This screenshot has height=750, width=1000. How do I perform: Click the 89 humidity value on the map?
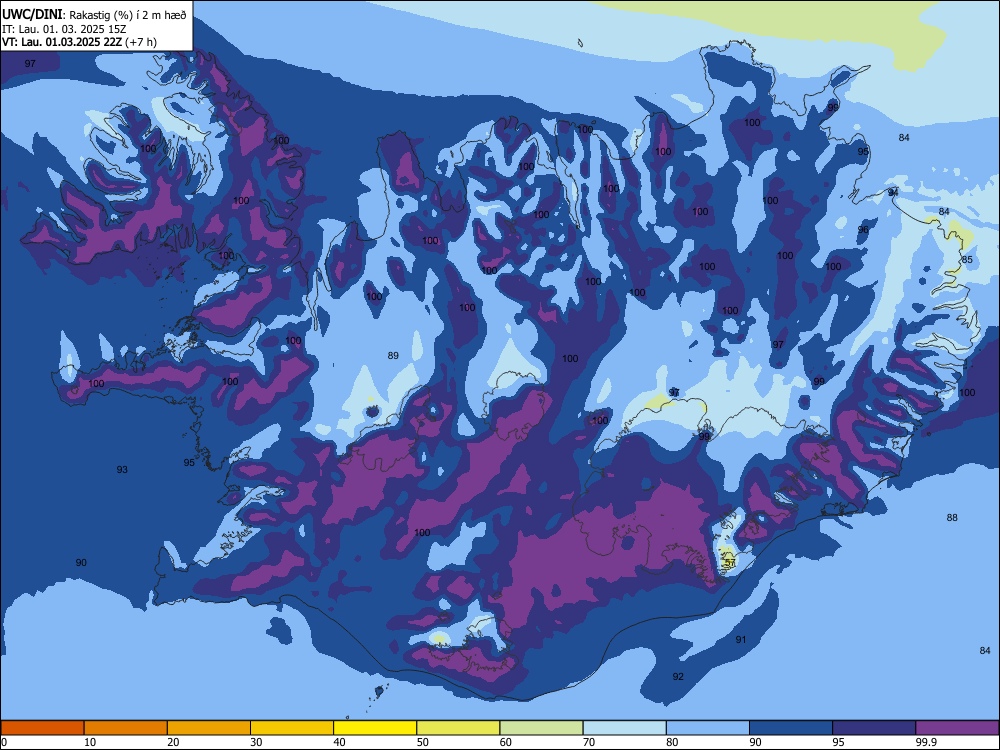393,355
